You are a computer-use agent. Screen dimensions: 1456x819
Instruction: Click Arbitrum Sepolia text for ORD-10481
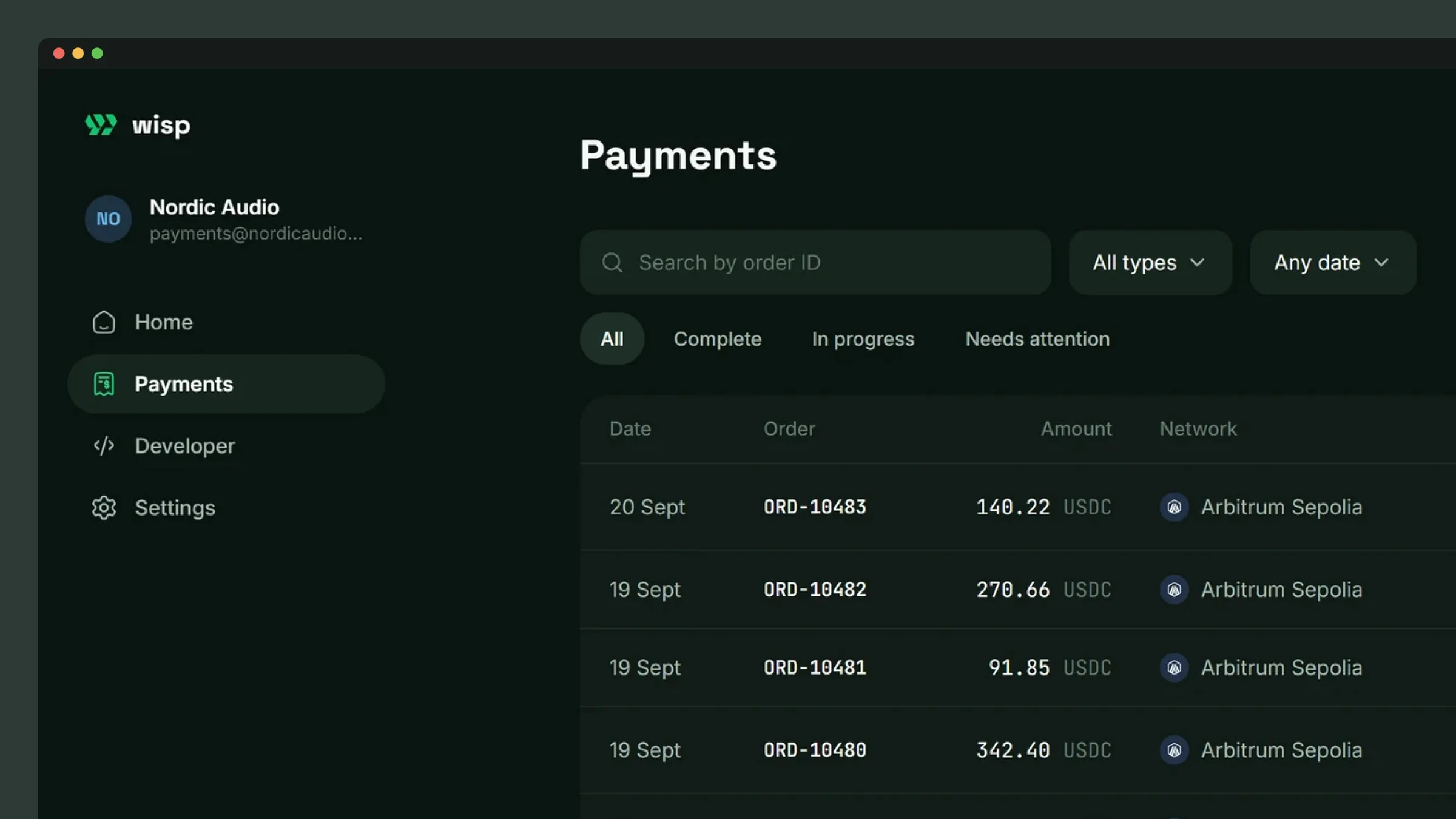[1282, 668]
